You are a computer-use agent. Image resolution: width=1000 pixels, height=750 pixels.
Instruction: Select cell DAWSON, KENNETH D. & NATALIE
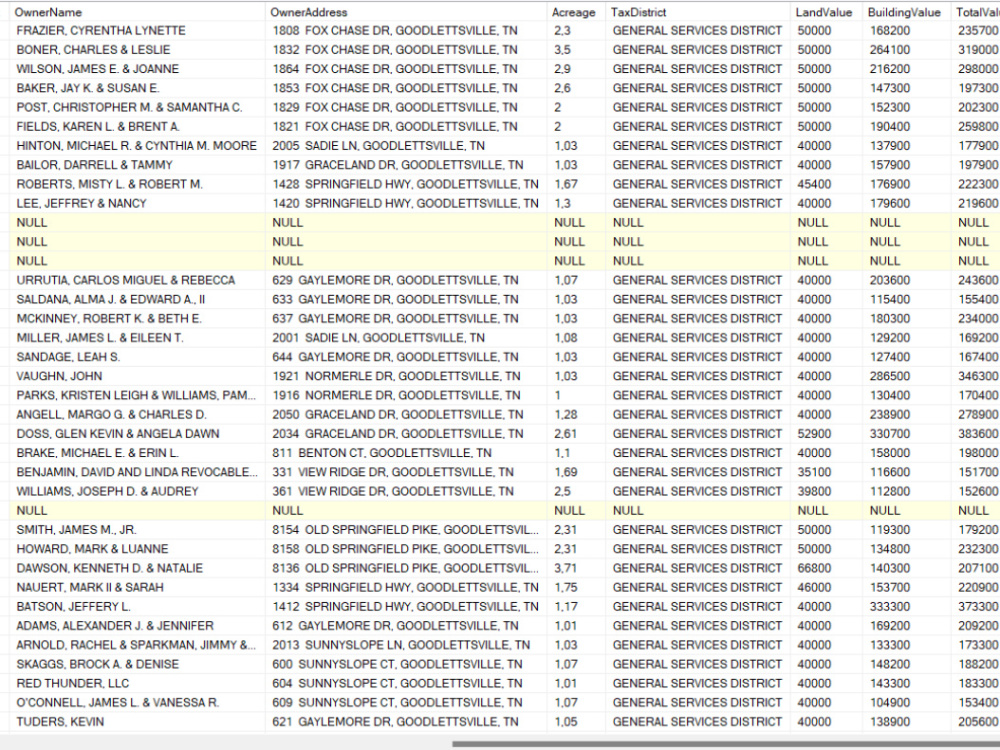pyautogui.click(x=137, y=568)
